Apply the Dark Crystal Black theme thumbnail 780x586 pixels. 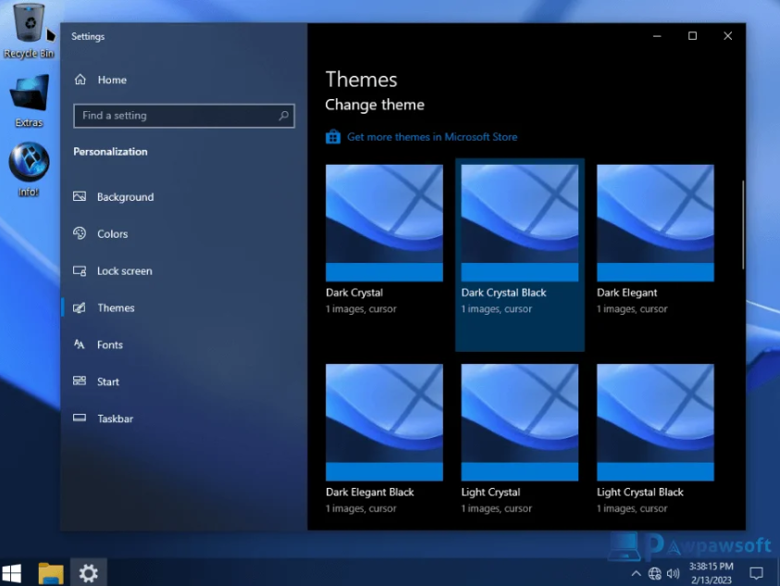pyautogui.click(x=520, y=223)
